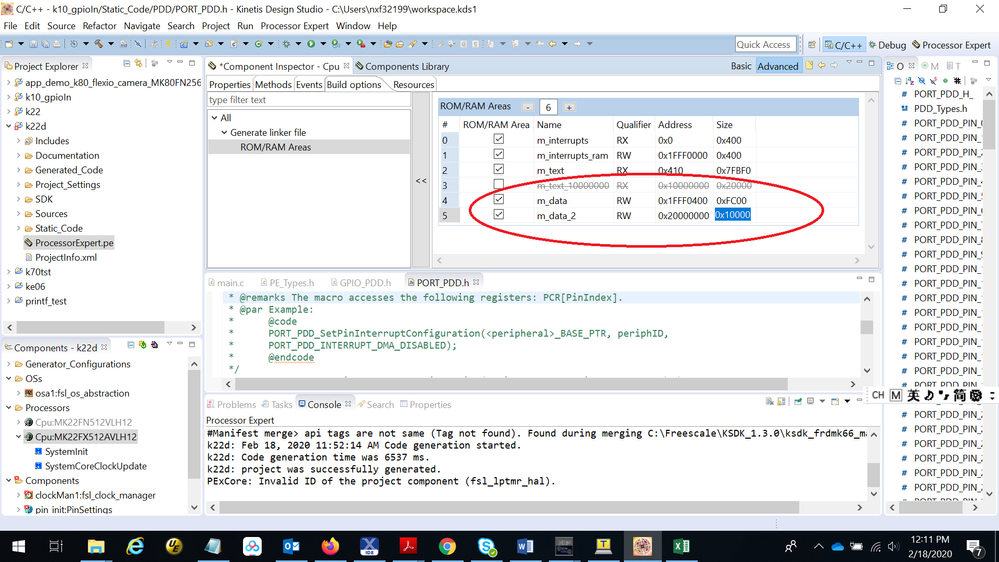Image resolution: width=999 pixels, height=562 pixels.
Task: Expand Cpu:MK22FN512VLH12 node
Action: click(18, 422)
